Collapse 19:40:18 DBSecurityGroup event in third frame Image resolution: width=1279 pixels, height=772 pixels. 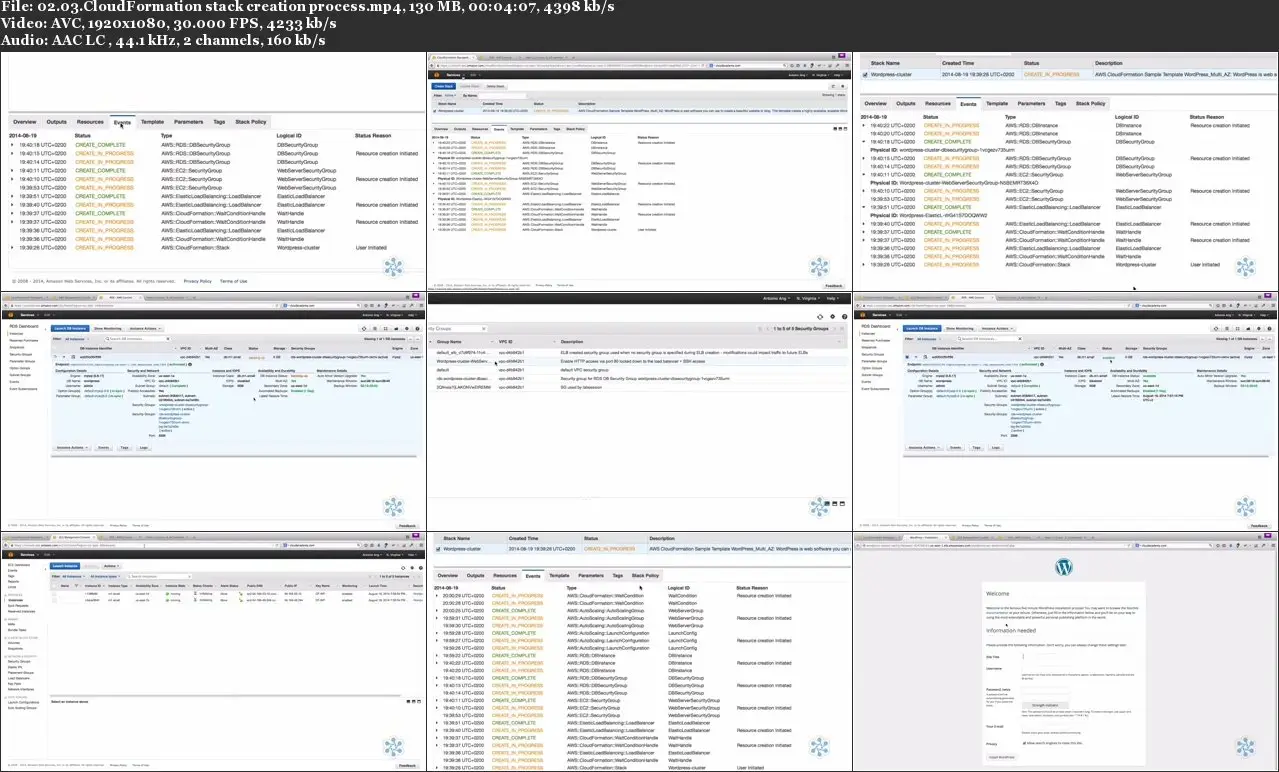coord(863,142)
